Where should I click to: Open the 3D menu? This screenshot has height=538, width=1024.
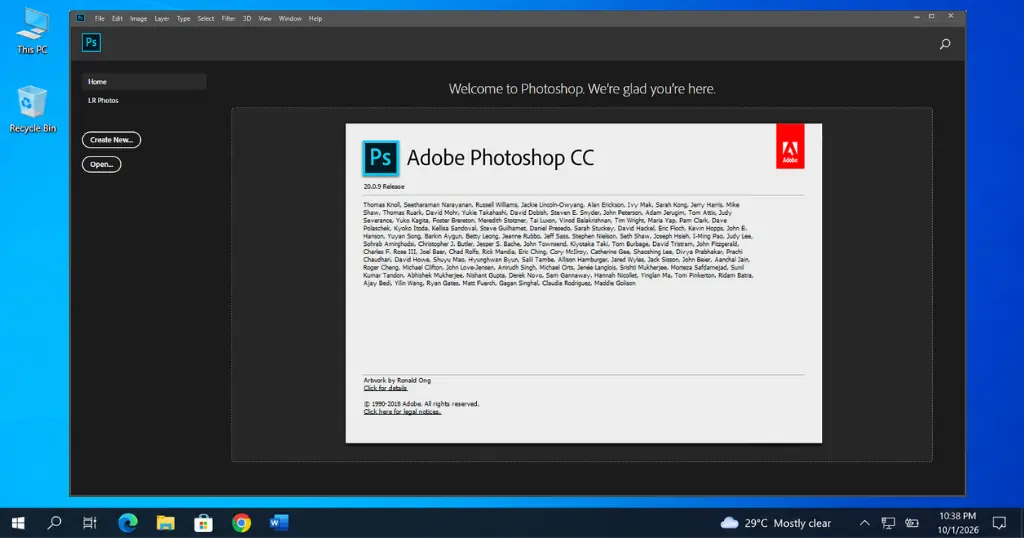[x=247, y=18]
